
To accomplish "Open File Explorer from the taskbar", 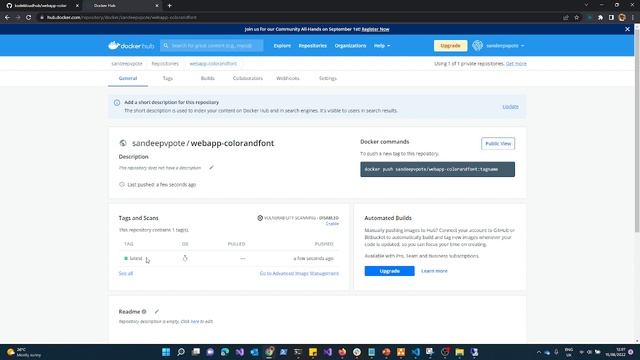I will coord(460,352).
